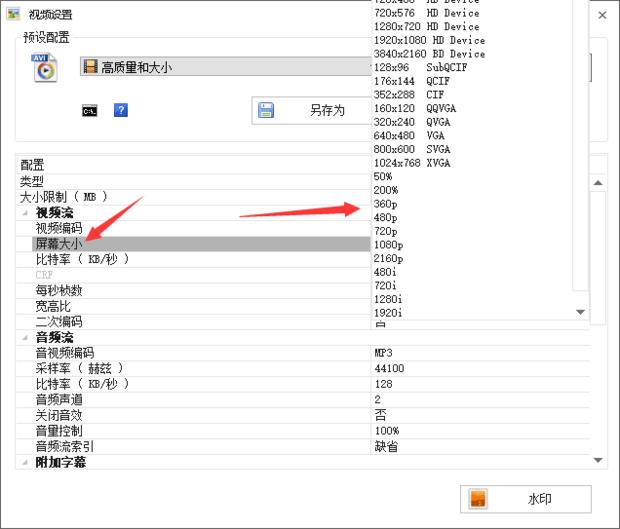Expand the 附加字幕 section

(x=23, y=462)
